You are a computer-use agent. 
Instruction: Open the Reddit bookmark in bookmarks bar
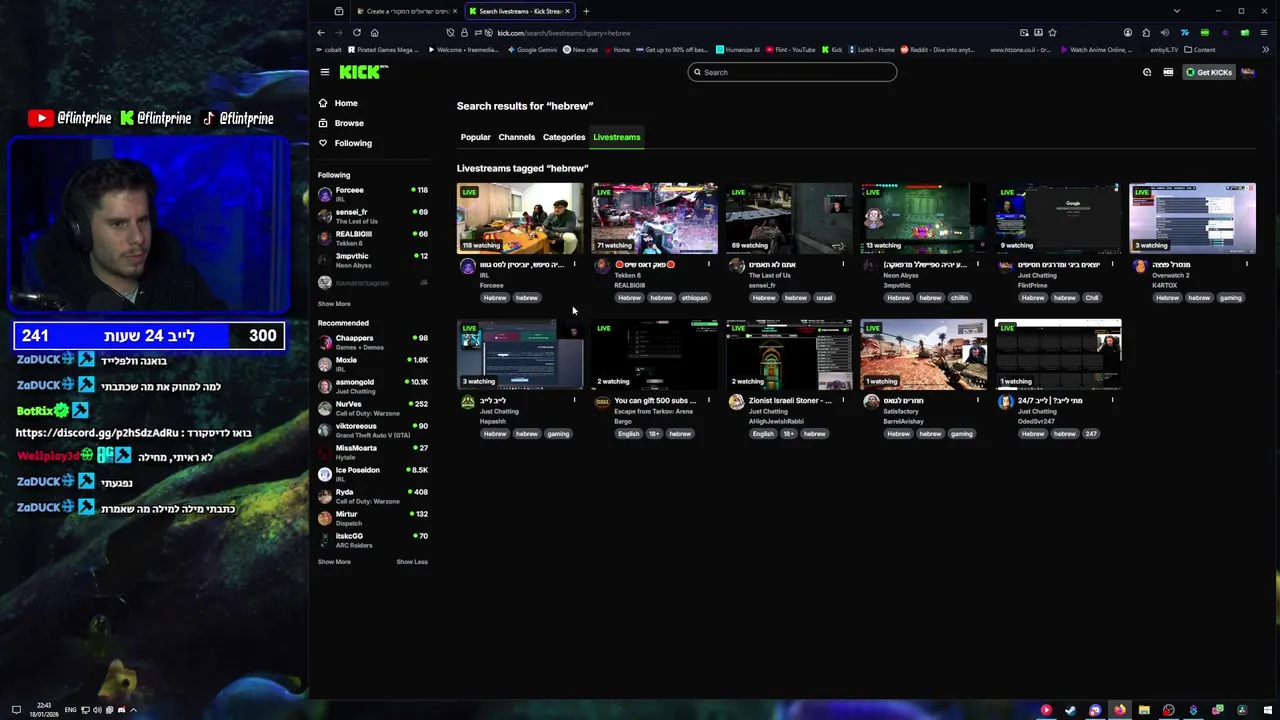tap(937, 50)
